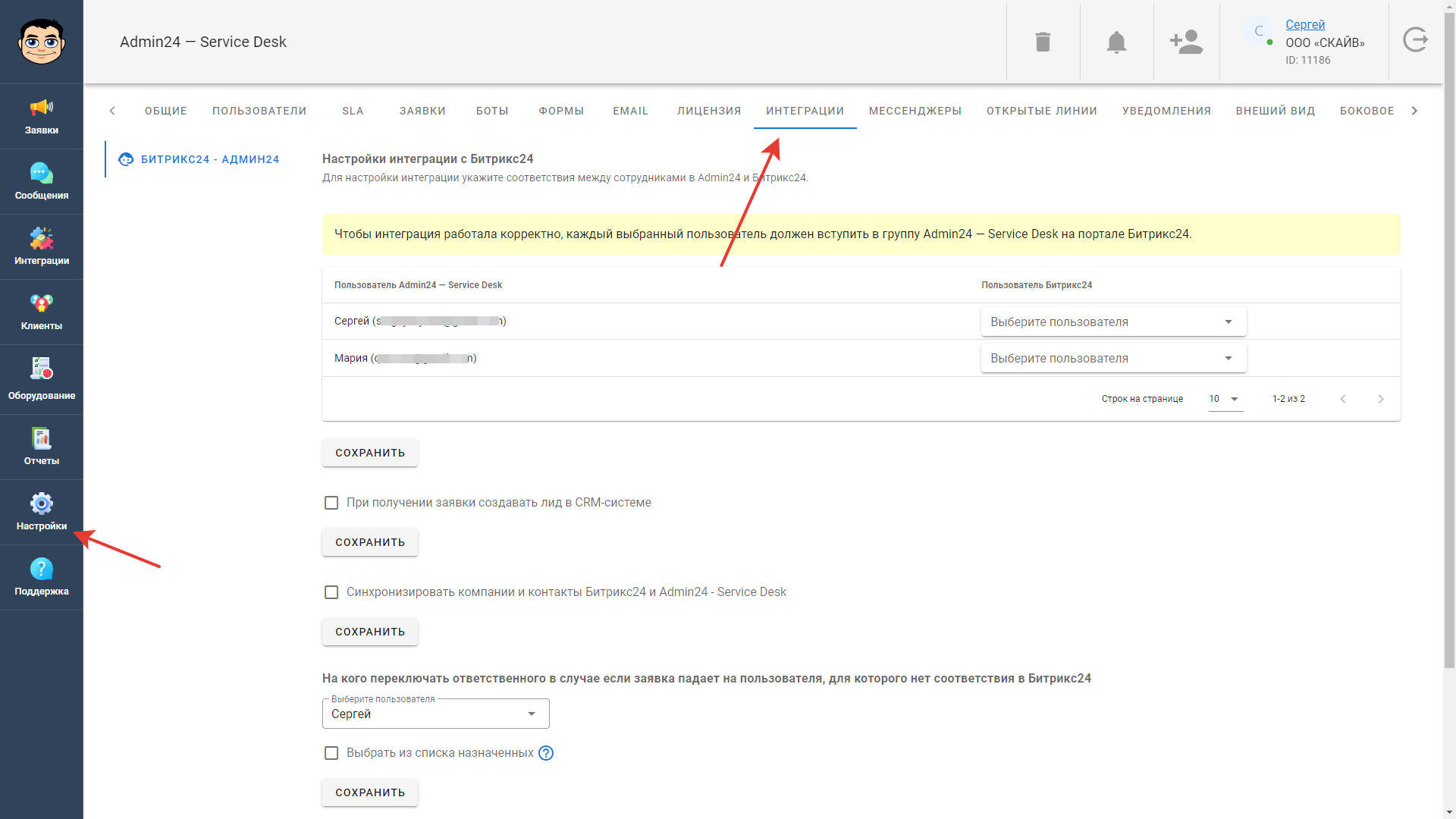This screenshot has width=1456, height=819.
Task: Open the Поддержка help section in sidebar
Action: [42, 578]
